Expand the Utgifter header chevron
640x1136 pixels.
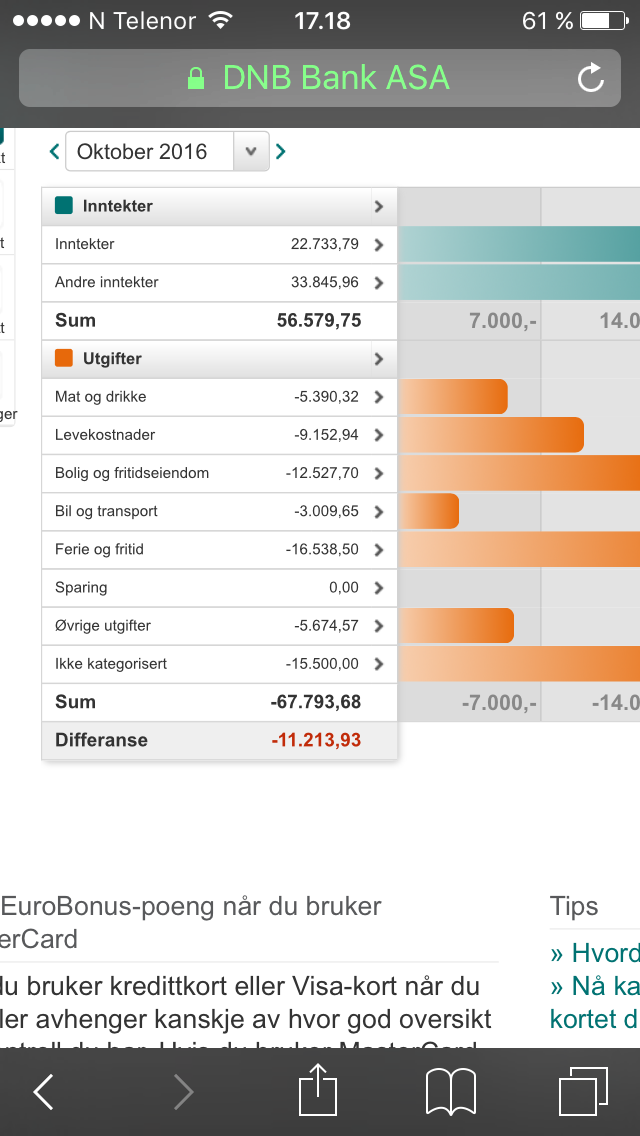(378, 359)
